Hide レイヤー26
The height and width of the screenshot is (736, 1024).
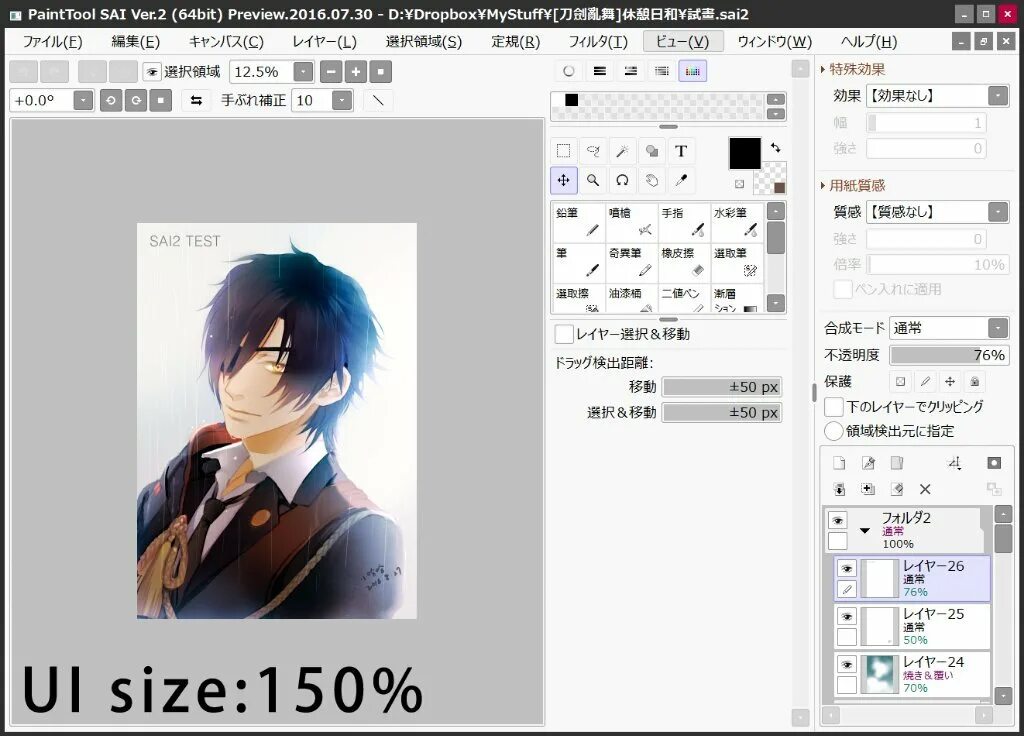click(x=847, y=568)
